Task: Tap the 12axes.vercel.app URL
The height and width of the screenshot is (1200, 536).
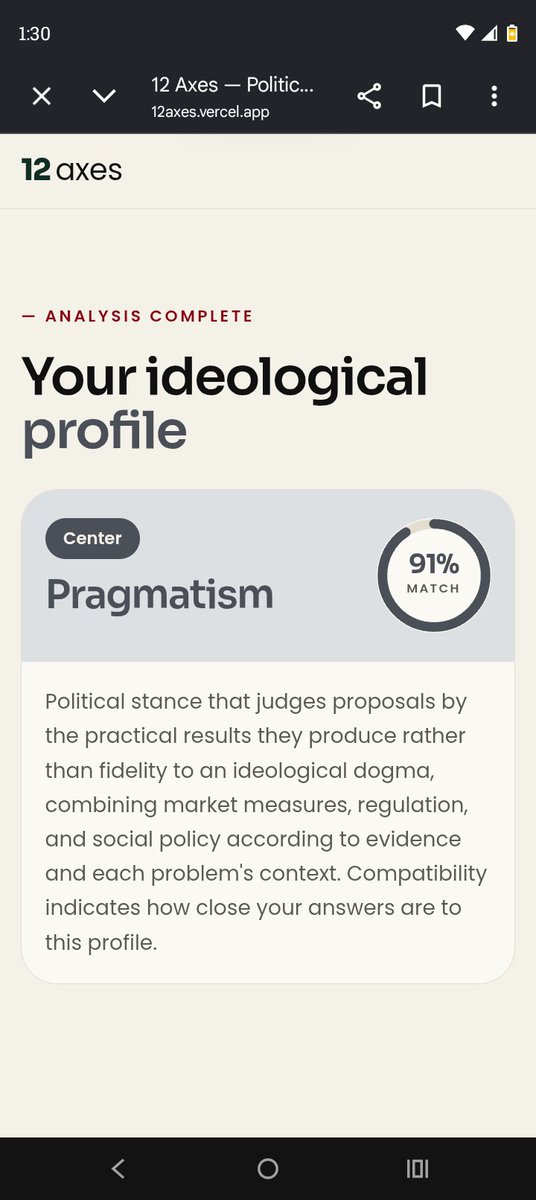Action: [x=210, y=112]
